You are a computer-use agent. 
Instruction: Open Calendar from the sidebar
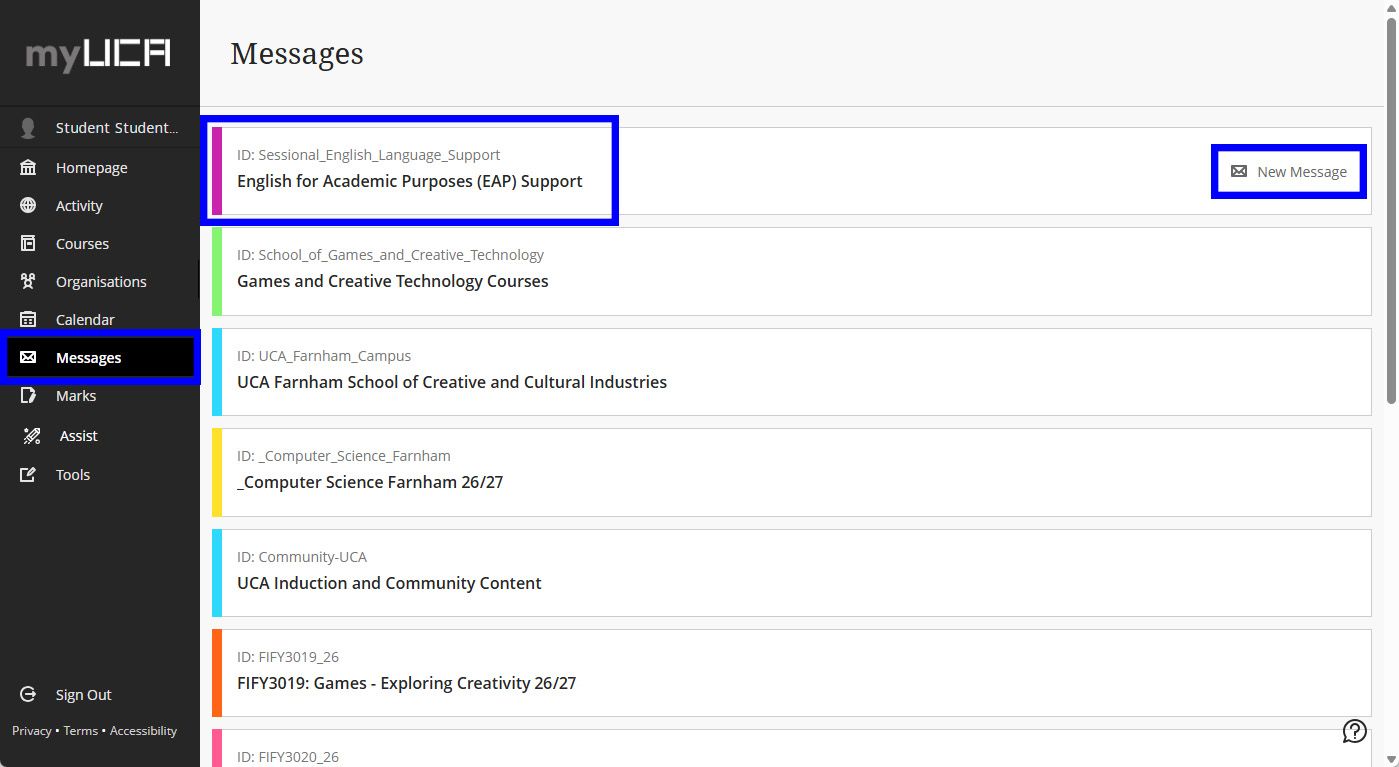click(x=100, y=319)
